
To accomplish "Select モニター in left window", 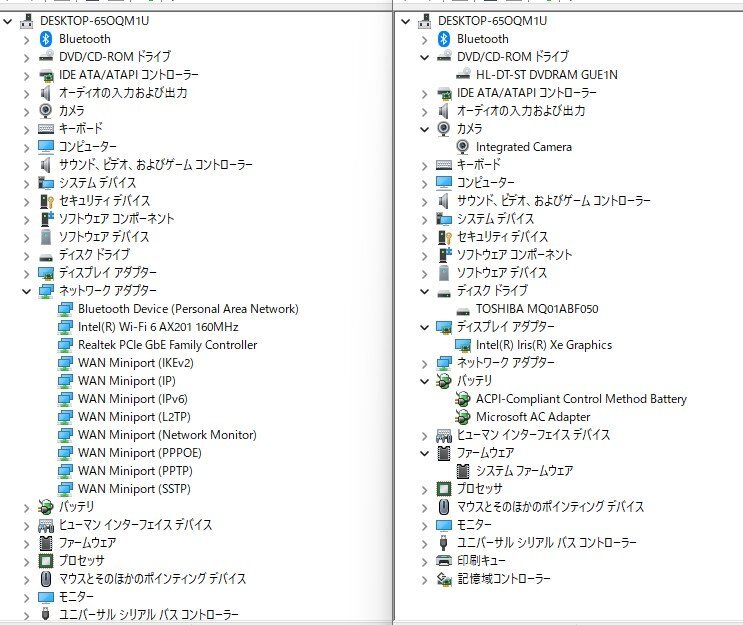I will [76, 597].
